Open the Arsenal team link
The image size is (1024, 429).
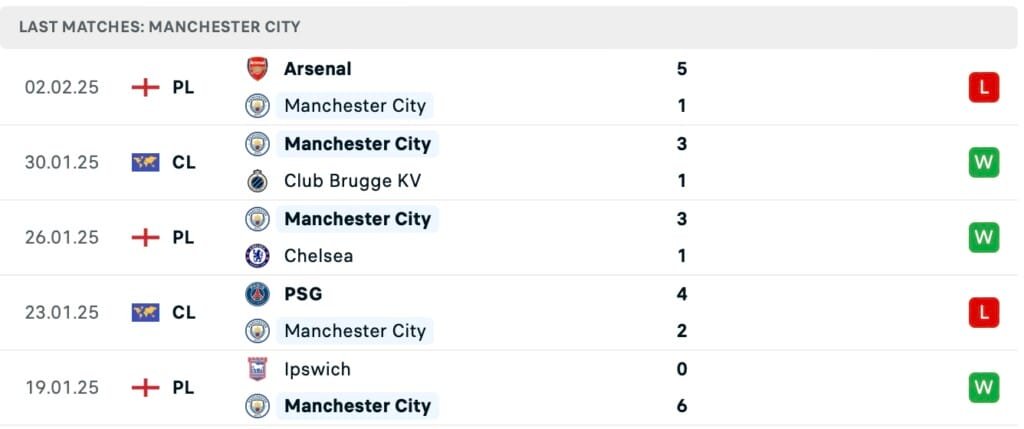[x=317, y=69]
